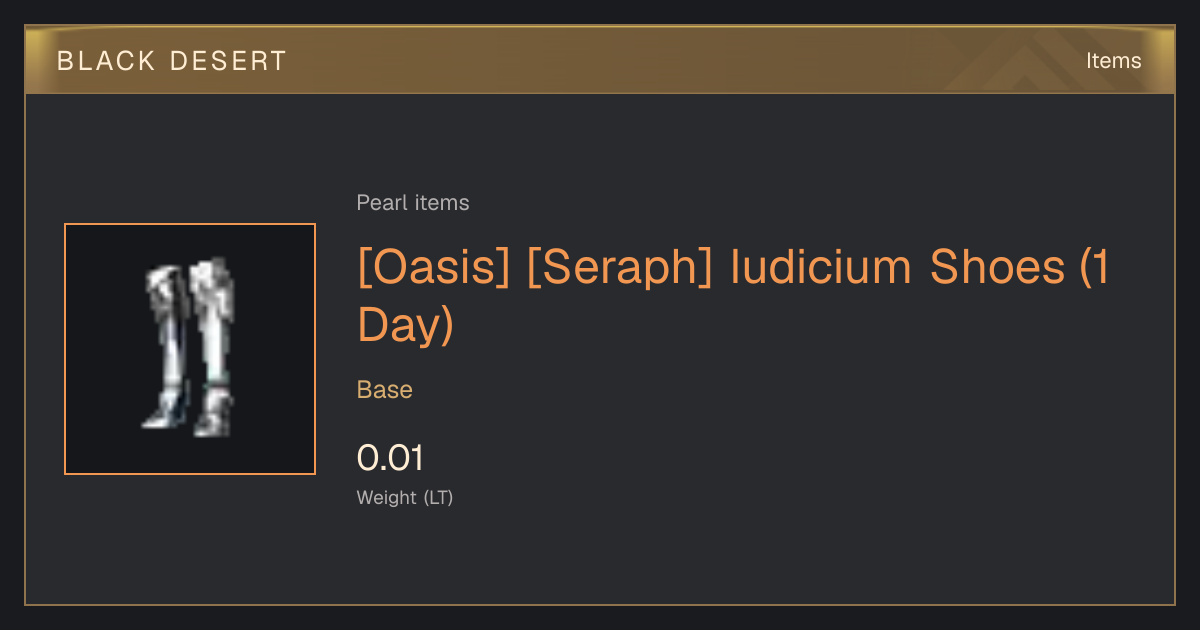The height and width of the screenshot is (630, 1200).
Task: Click the right boot in the item image
Action: pos(213,347)
